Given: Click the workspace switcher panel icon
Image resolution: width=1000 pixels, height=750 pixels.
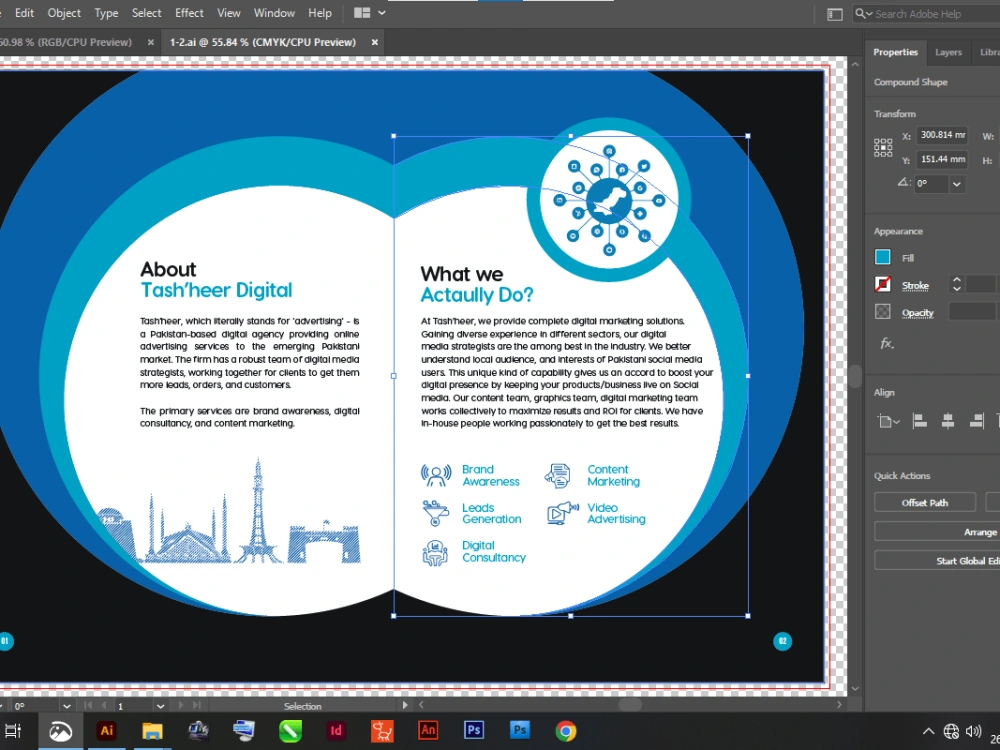Looking at the screenshot, I should (x=835, y=14).
